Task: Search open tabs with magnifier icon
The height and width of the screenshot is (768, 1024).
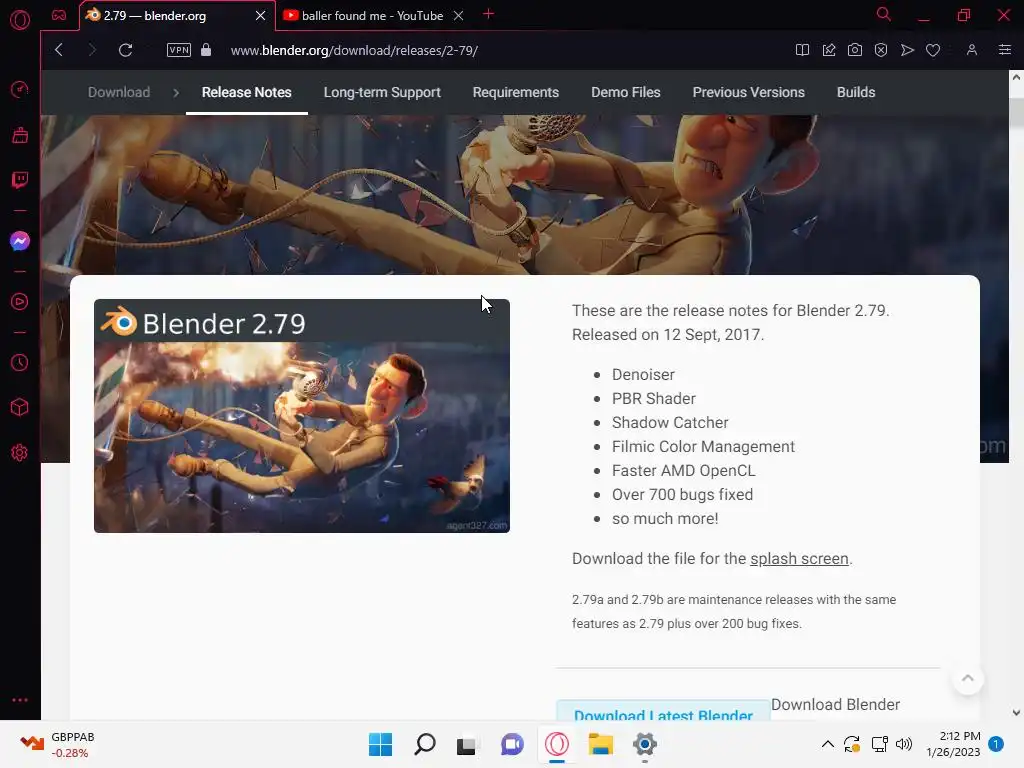Action: click(884, 14)
